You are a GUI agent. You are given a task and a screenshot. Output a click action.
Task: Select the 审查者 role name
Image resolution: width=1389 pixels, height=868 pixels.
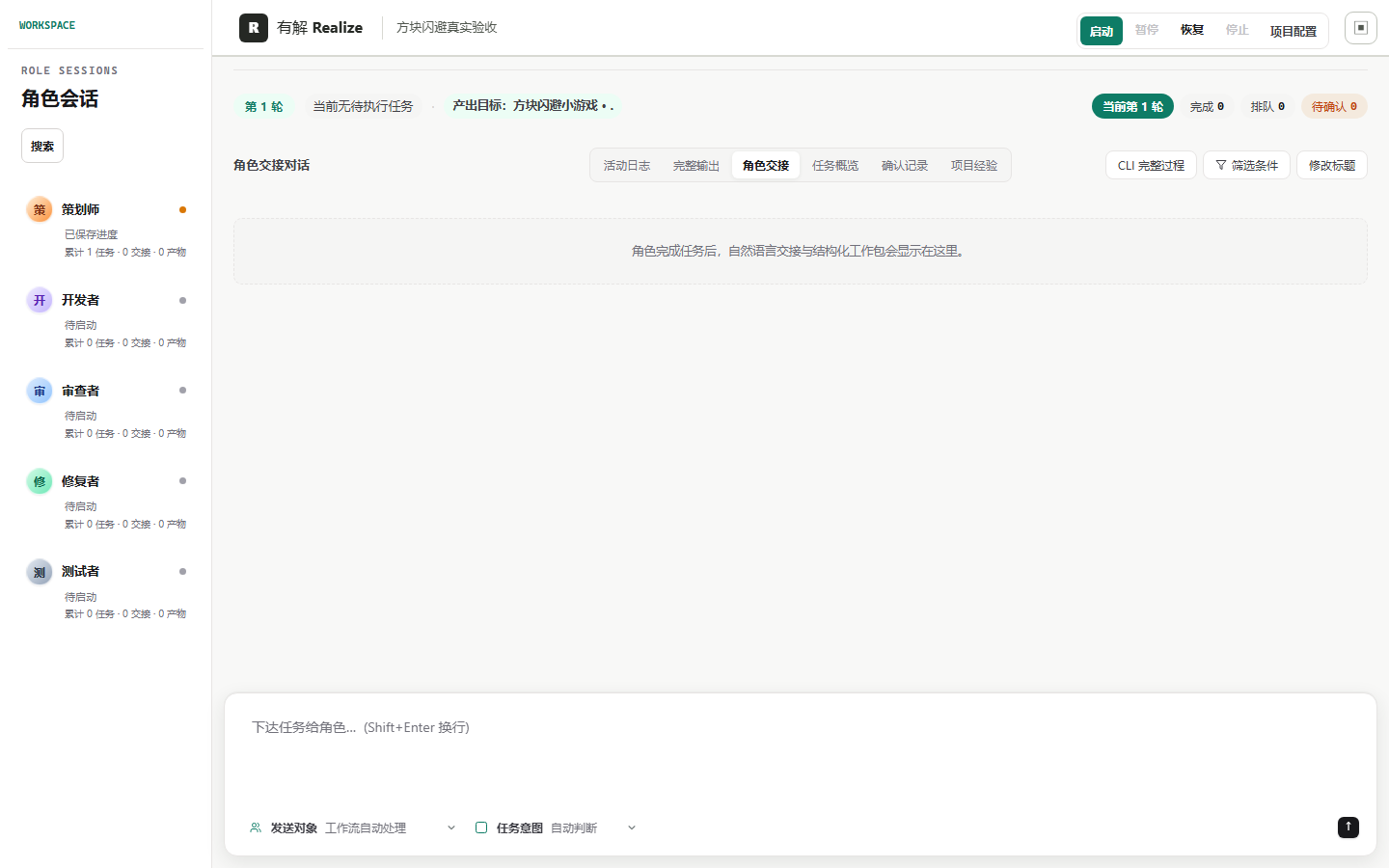(80, 391)
